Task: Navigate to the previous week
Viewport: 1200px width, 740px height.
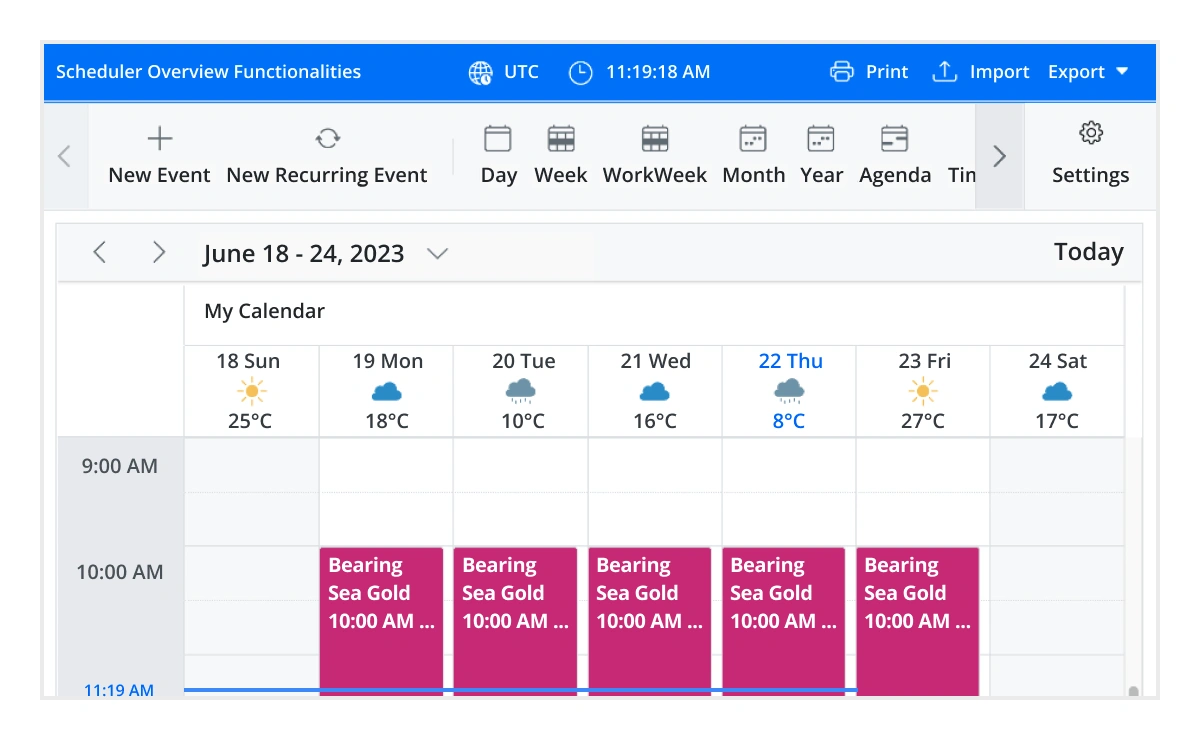Action: coord(99,252)
